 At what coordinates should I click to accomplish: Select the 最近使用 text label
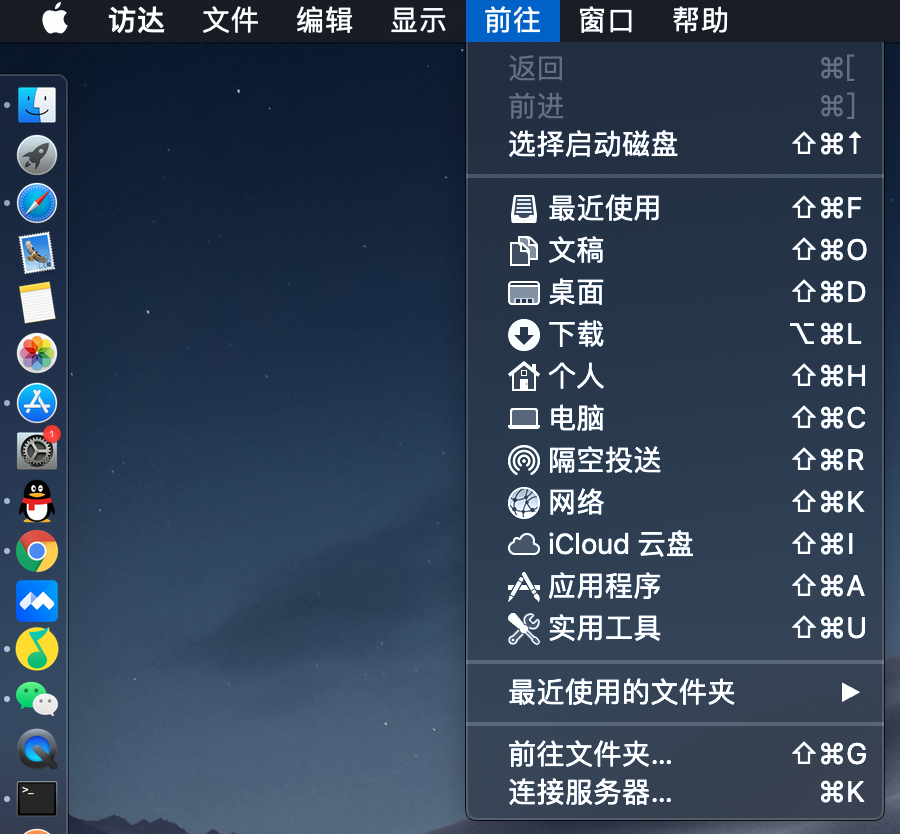tap(604, 208)
